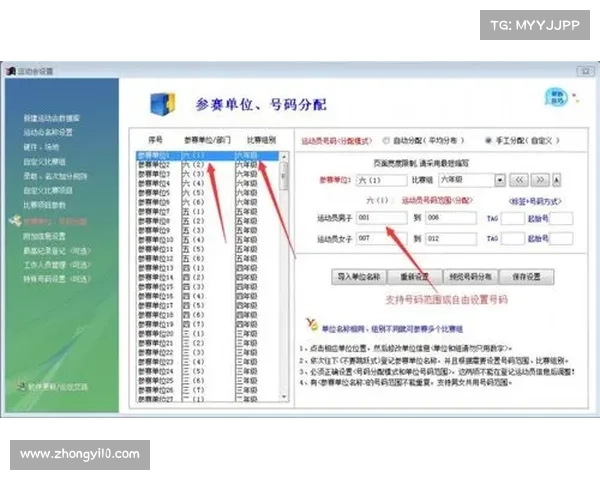
Task: Open the 比赛组 dropdown arrow
Action: [500, 180]
